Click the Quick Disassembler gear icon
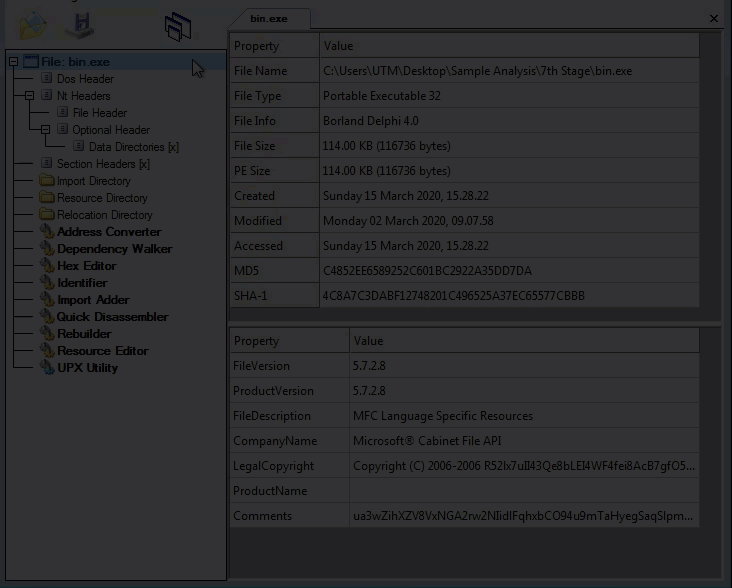The image size is (732, 588). pos(47,316)
